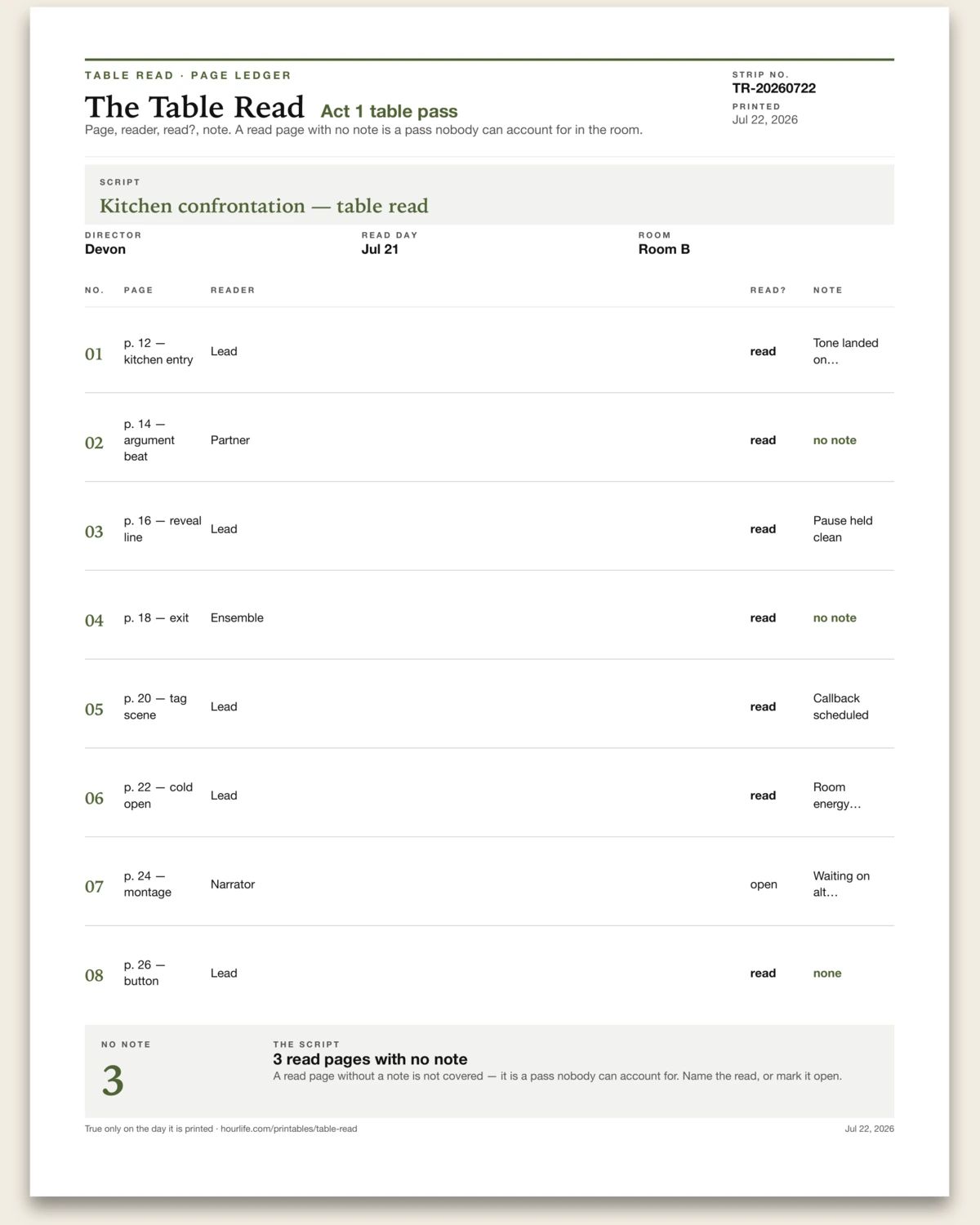Select the 'Act 1 table pass' subtitle
Screen dimensions: 980x1225
point(390,111)
